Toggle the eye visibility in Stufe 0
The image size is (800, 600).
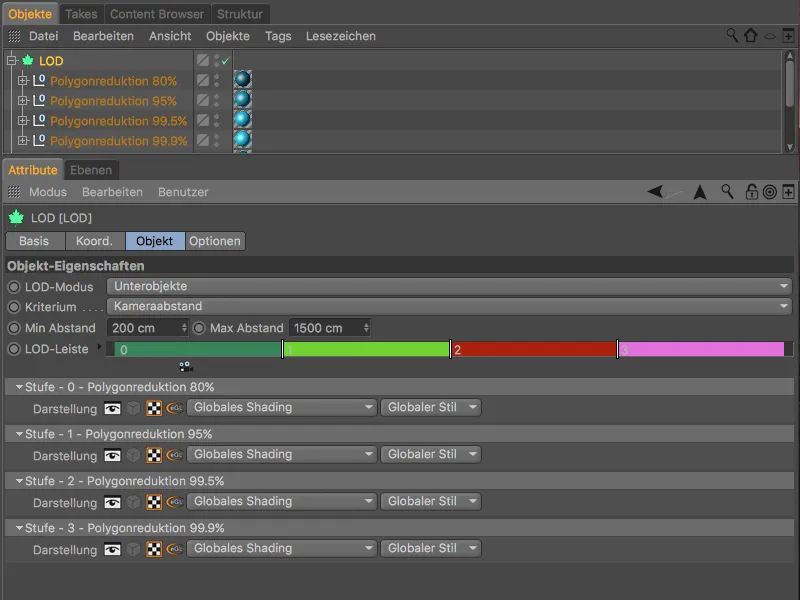click(x=112, y=408)
